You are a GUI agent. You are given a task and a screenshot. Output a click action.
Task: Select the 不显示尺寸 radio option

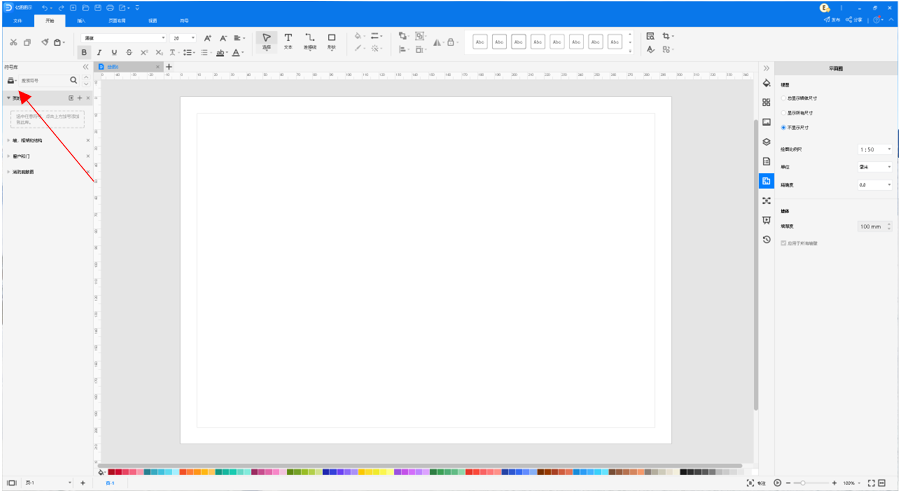[784, 127]
